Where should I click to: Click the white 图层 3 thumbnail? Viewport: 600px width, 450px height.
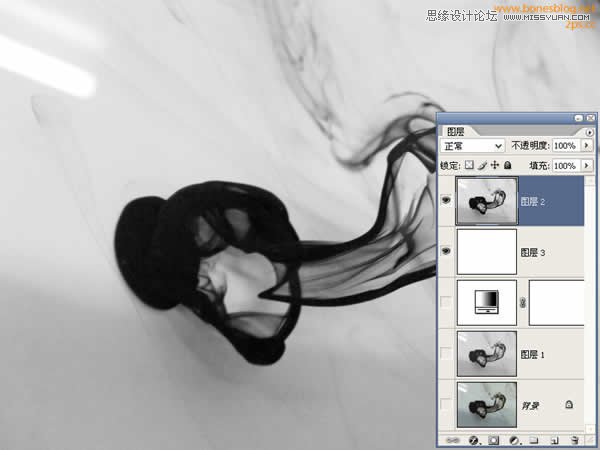[487, 252]
